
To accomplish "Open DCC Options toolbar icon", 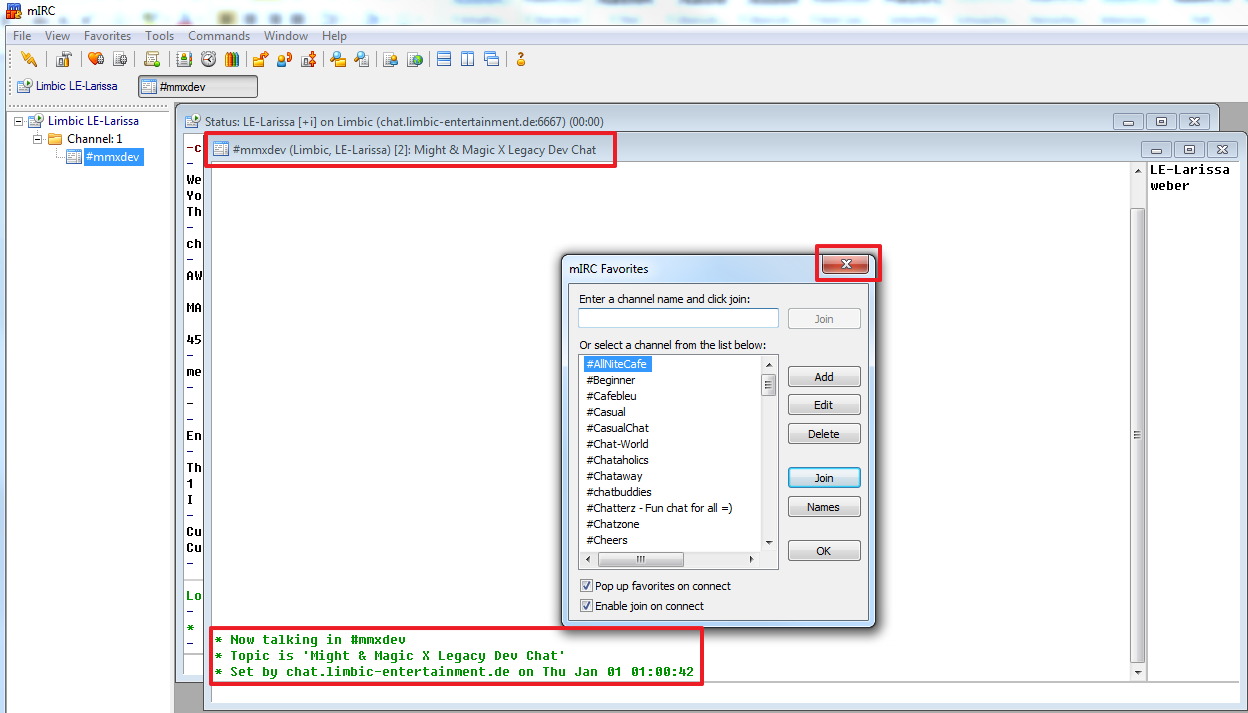I will tap(308, 59).
